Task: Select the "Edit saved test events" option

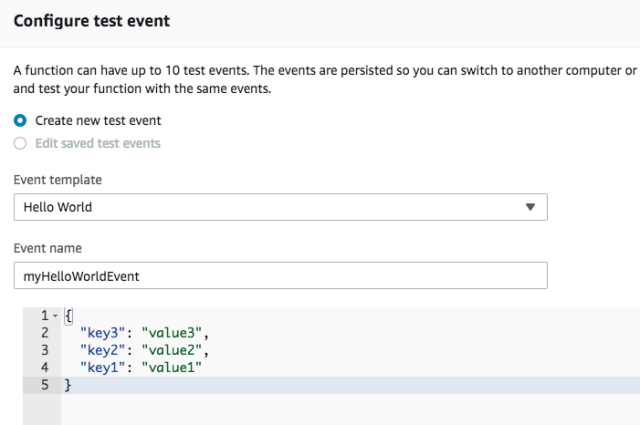Action: pos(20,143)
